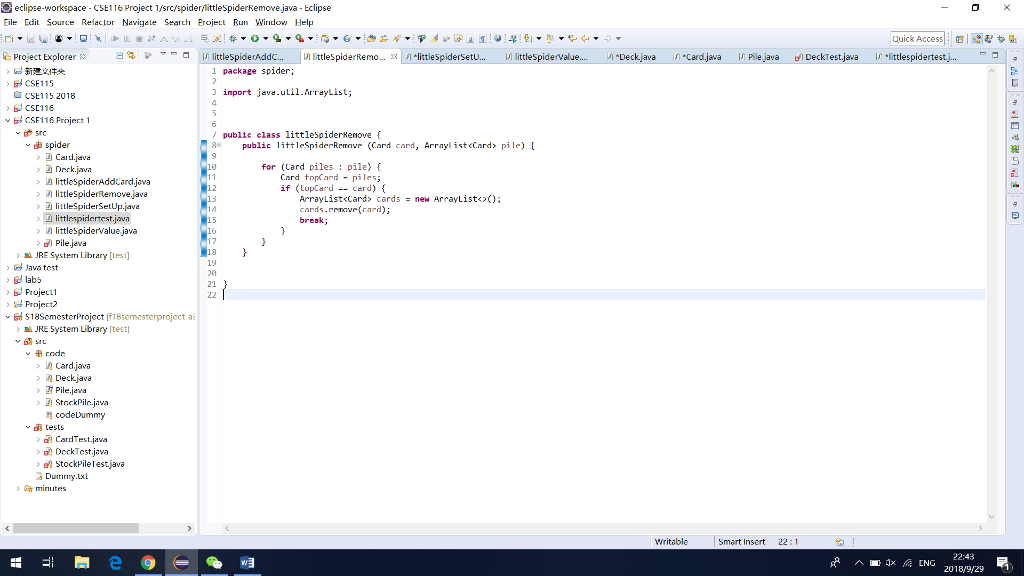Toggle Smart Insert mode in the status bar
This screenshot has height=576, width=1024.
pyautogui.click(x=744, y=541)
